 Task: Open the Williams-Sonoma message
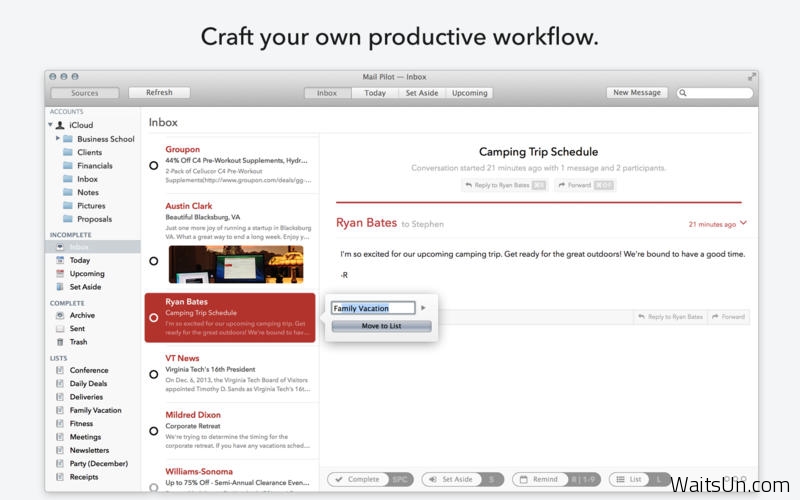tap(232, 477)
